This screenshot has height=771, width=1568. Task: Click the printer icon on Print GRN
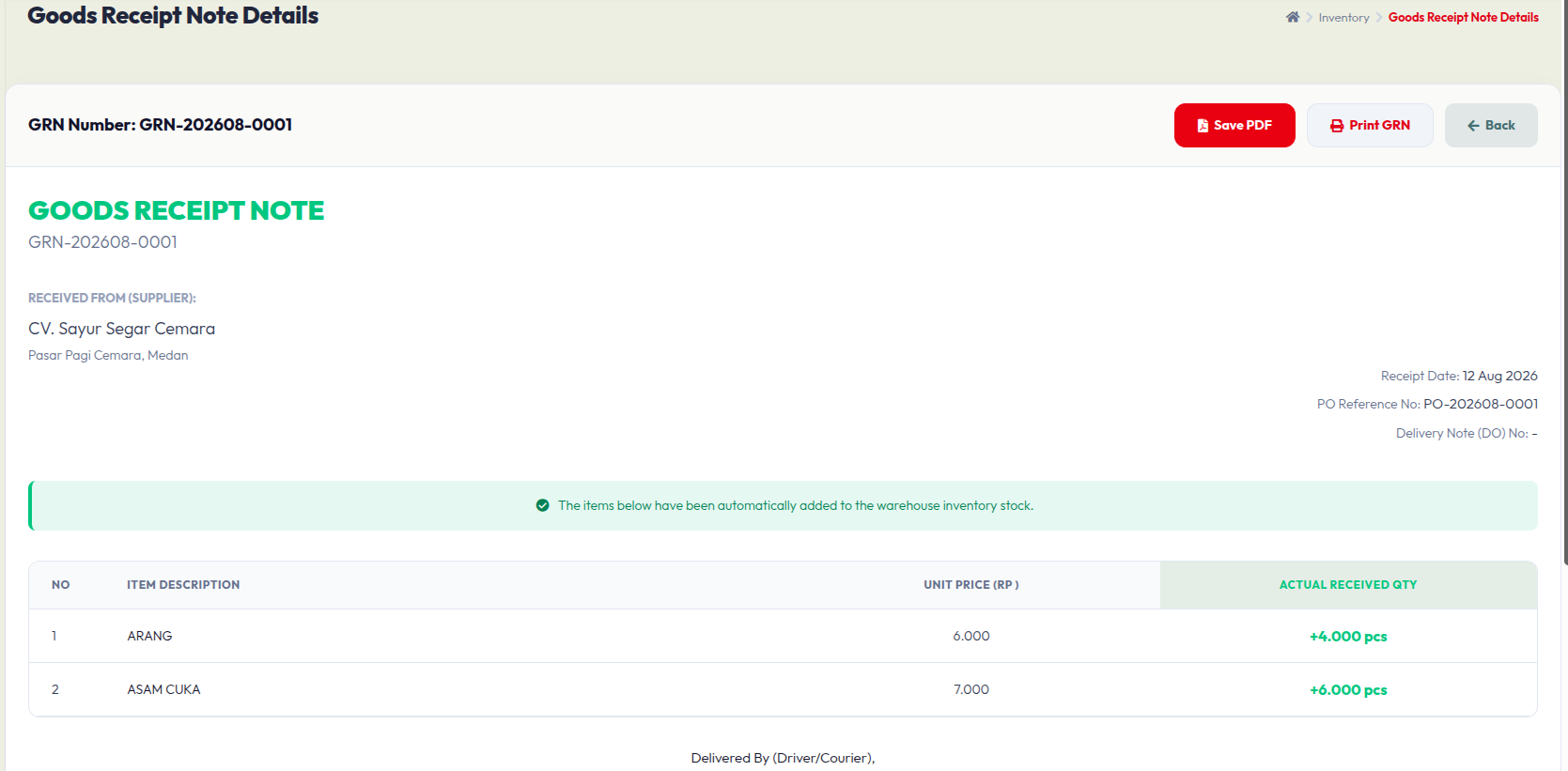[1337, 126]
